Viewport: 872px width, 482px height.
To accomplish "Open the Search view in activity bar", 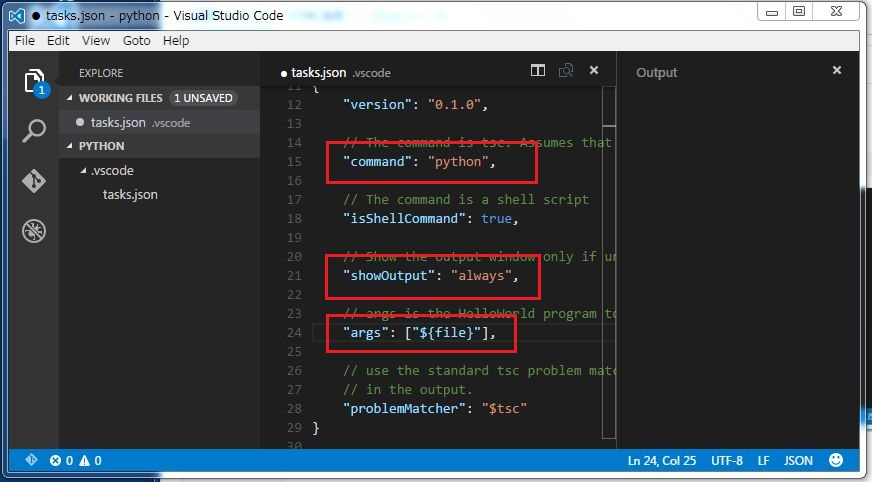I will [34, 131].
